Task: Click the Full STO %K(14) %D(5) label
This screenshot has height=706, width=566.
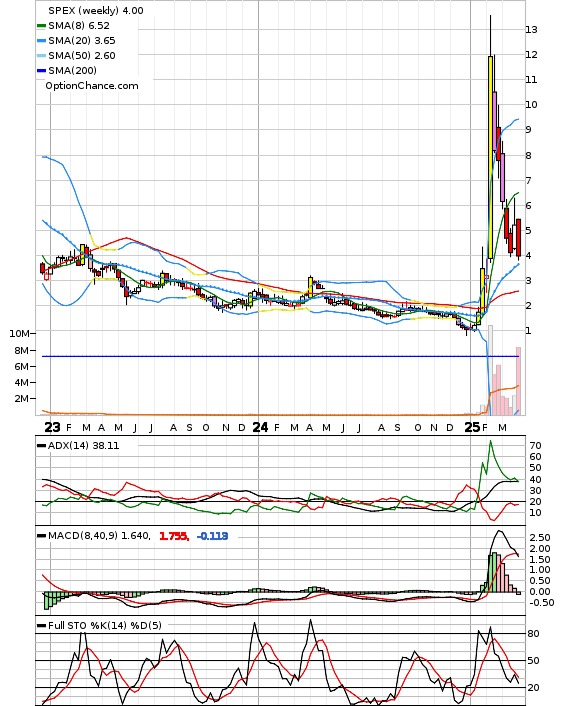Action: [x=104, y=625]
